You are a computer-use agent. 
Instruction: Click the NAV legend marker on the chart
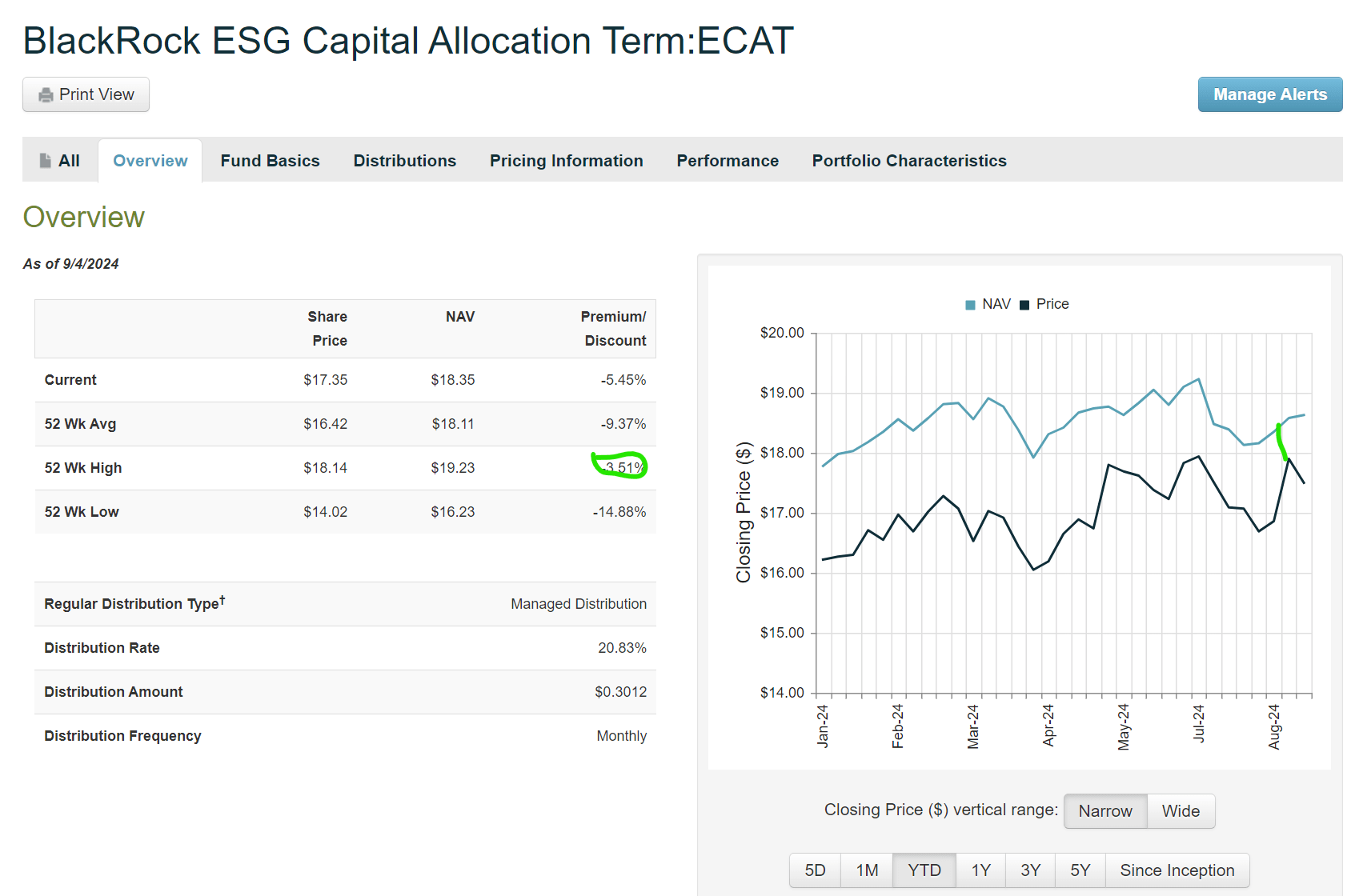969,304
